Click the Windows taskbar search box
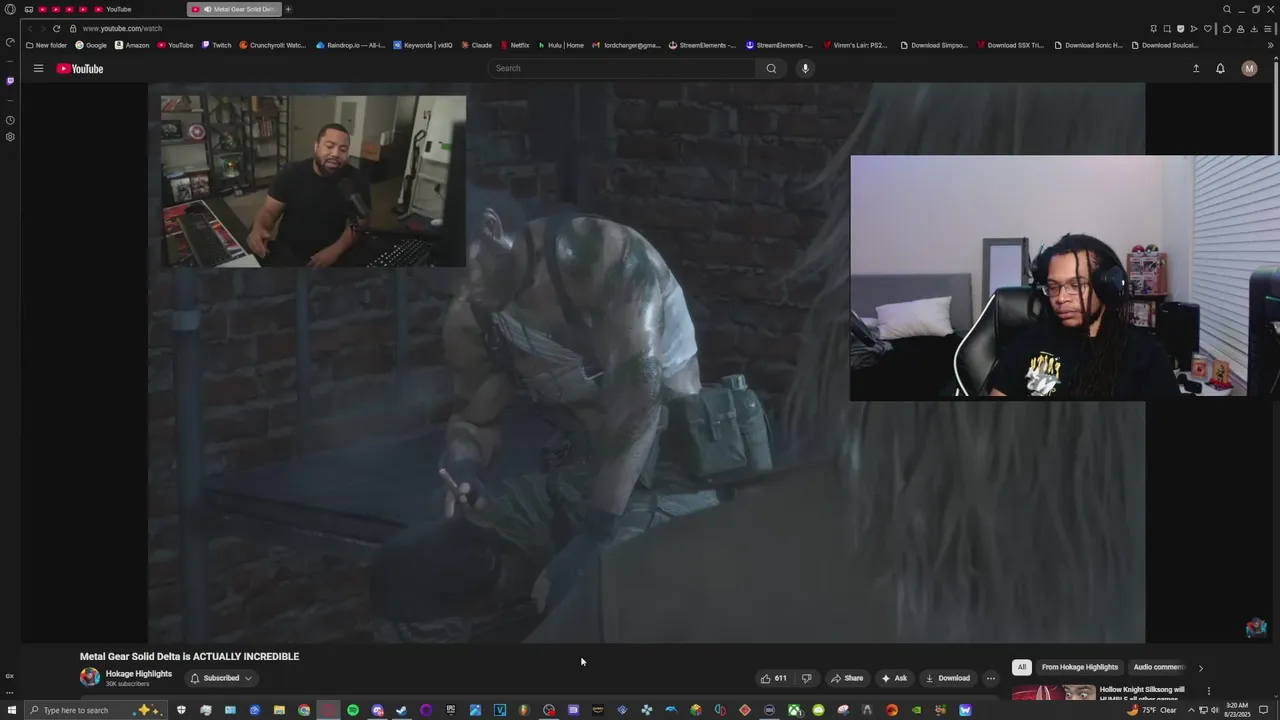The width and height of the screenshot is (1280, 720). (92, 710)
